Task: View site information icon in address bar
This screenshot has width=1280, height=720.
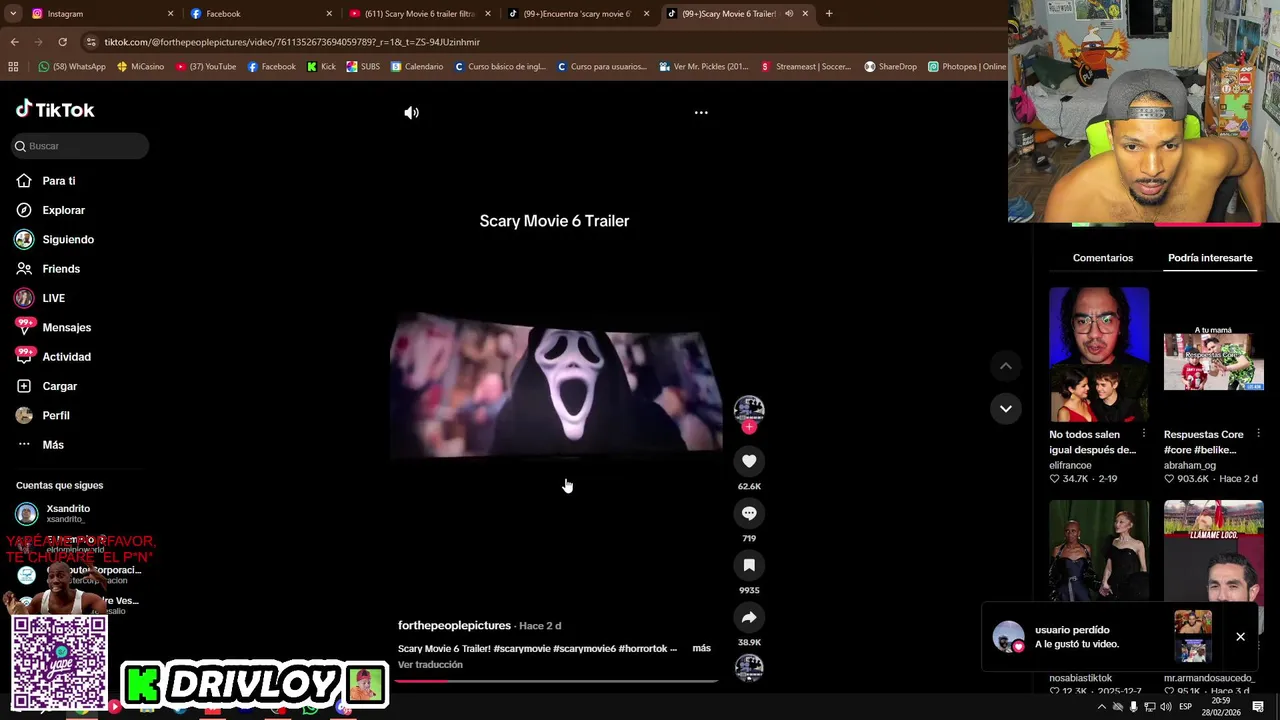Action: click(91, 42)
